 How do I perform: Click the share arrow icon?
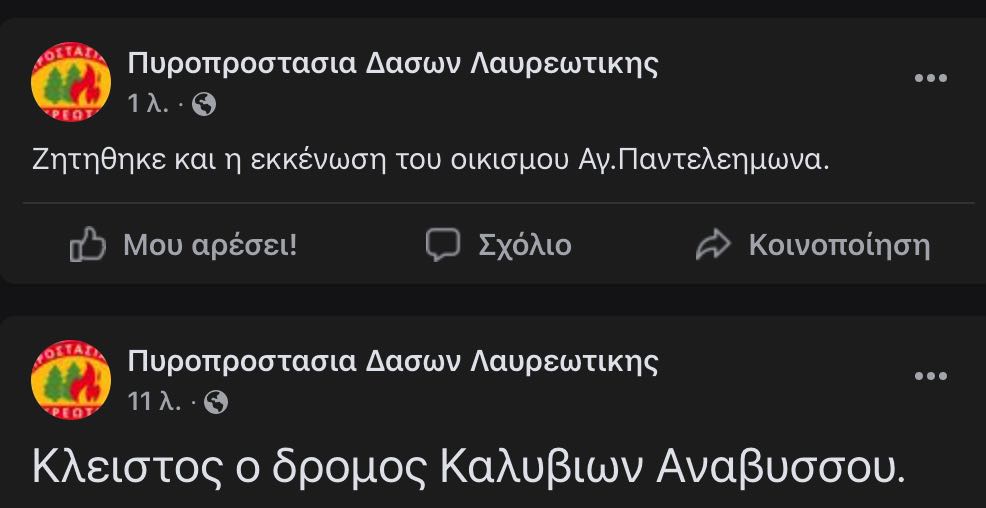tap(713, 245)
